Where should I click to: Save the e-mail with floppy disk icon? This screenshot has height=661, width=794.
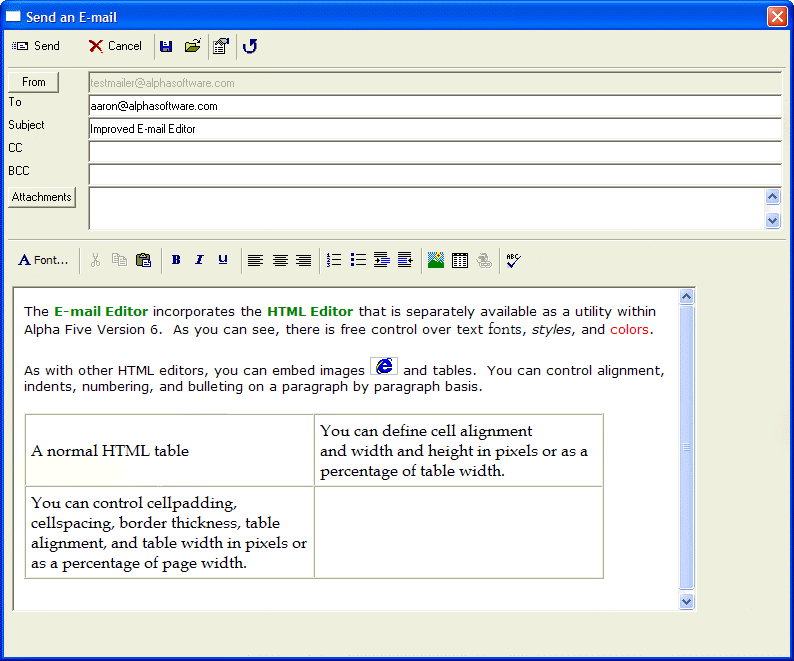pos(166,47)
